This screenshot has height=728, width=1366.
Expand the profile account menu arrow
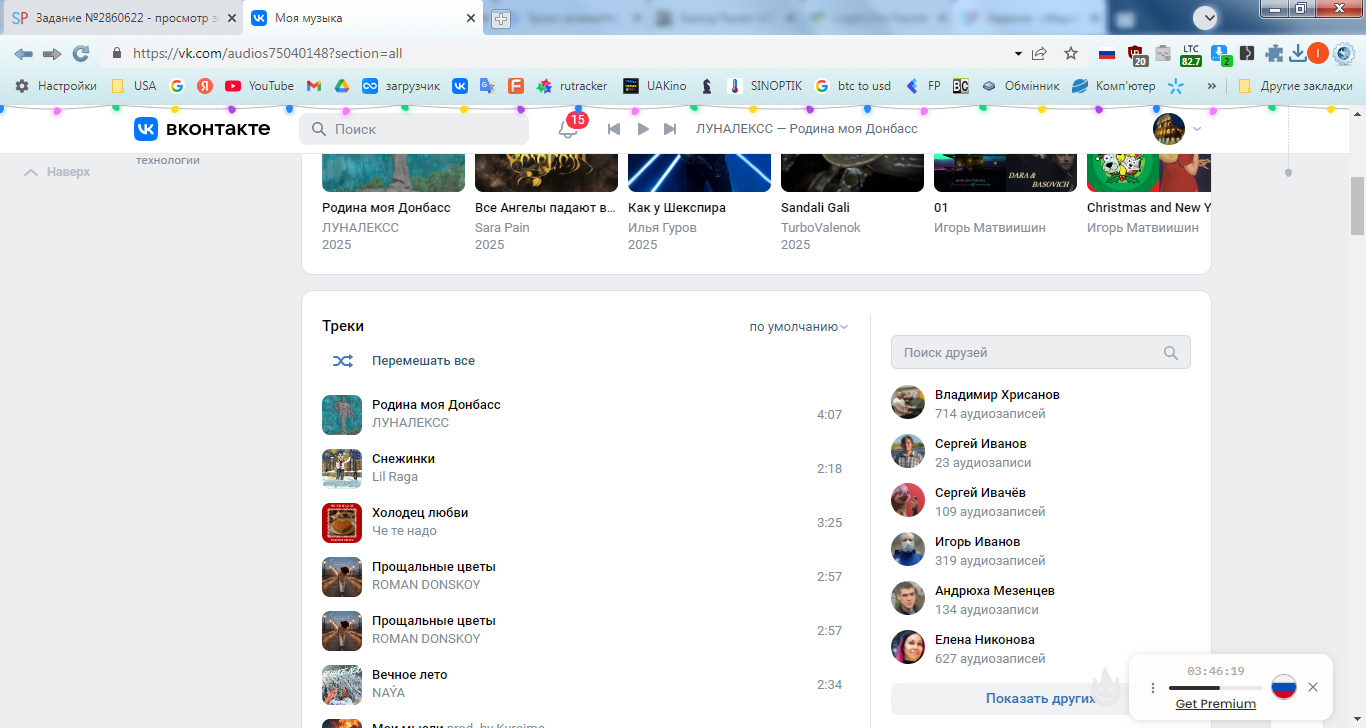coord(1197,129)
